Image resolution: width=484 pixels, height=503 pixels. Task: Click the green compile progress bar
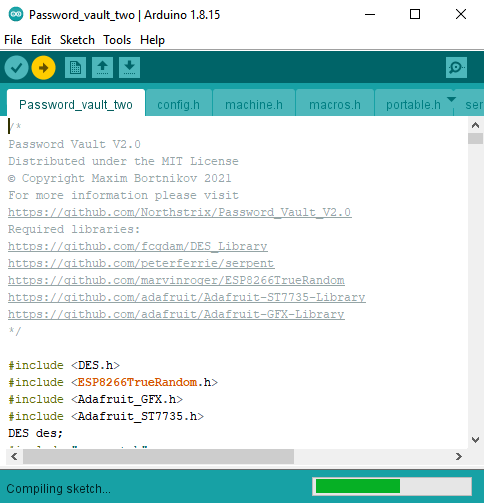coord(358,486)
